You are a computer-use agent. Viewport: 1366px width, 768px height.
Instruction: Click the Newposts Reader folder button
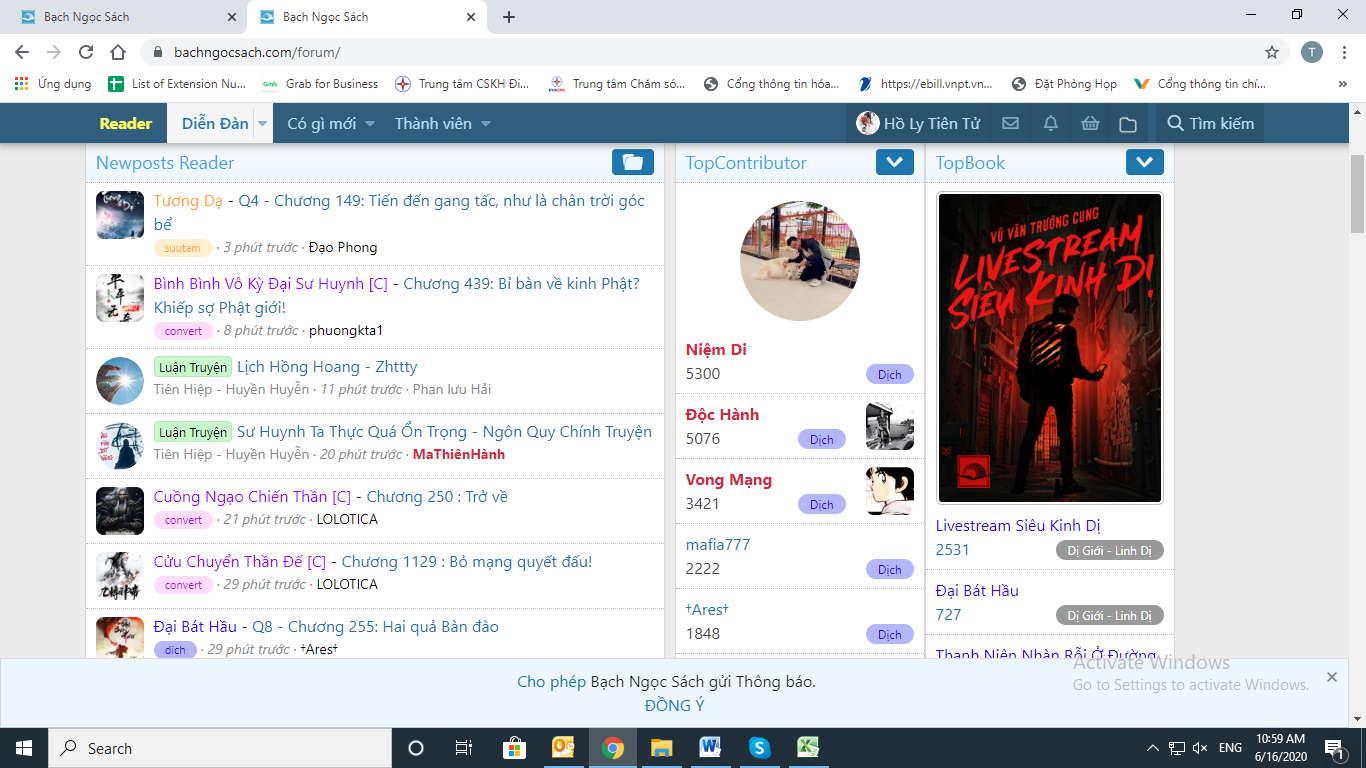click(632, 162)
